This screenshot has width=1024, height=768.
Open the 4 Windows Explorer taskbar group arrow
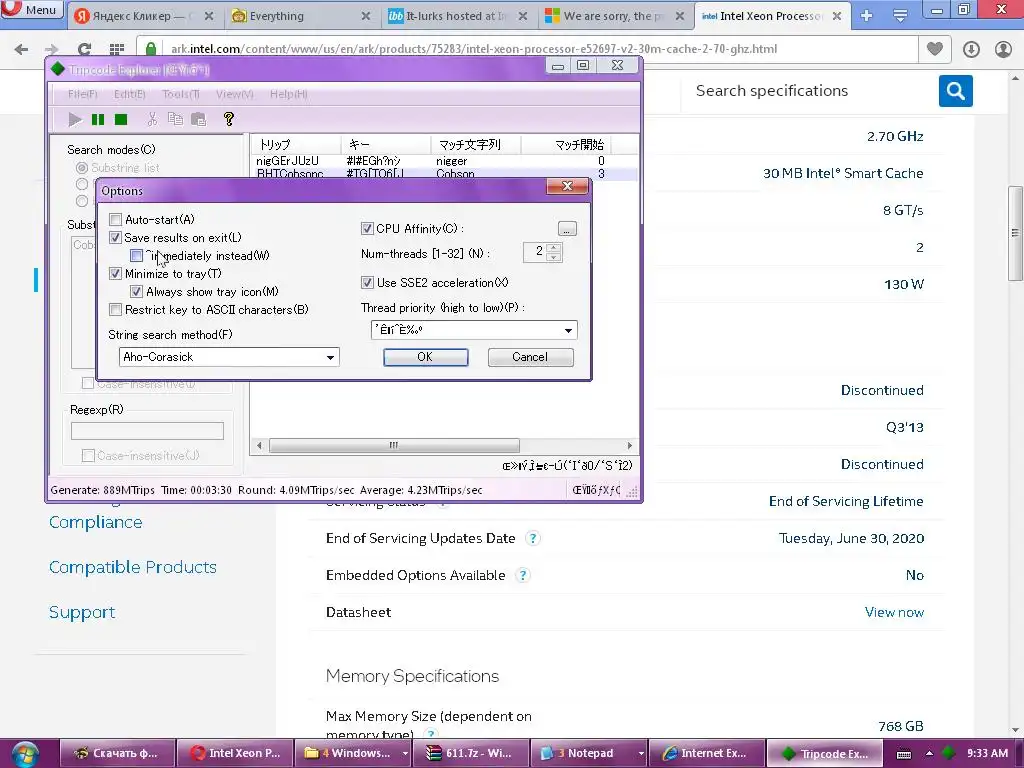click(406, 754)
